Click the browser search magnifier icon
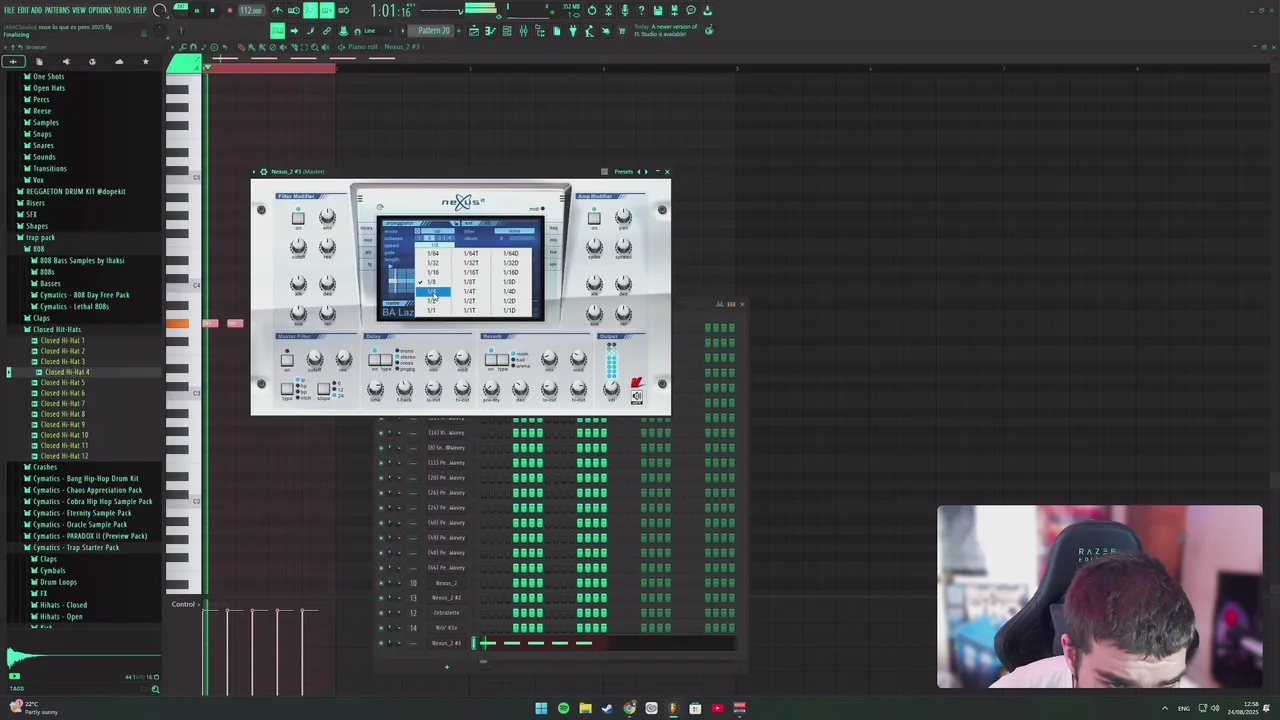 [x=155, y=689]
